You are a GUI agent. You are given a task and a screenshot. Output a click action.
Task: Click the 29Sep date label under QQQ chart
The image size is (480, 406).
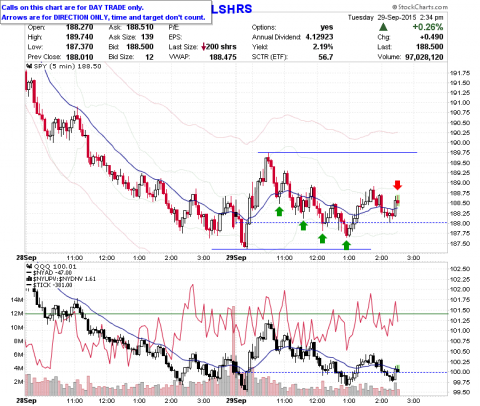coord(236,400)
